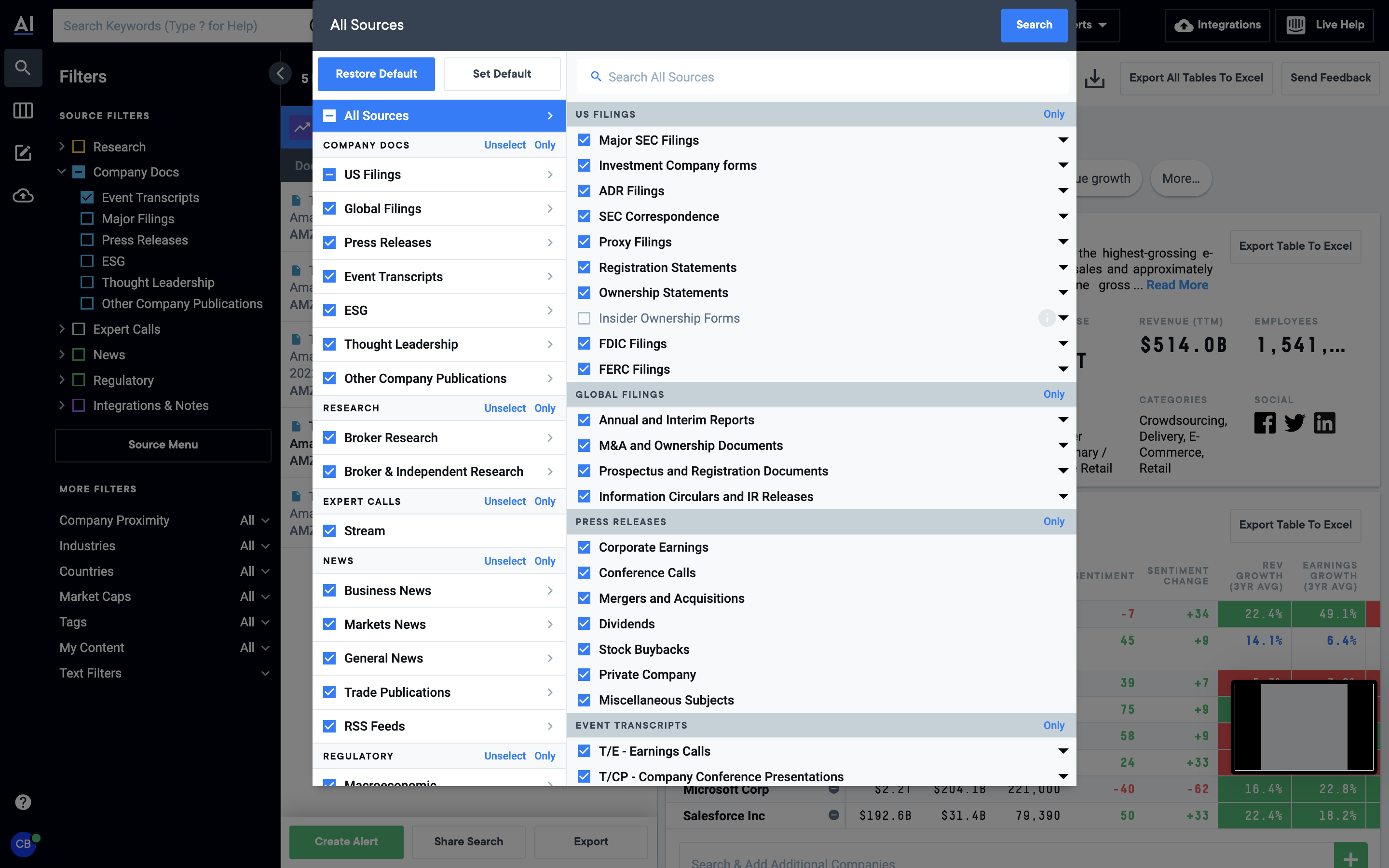Open More... topic chip

tap(1181, 178)
